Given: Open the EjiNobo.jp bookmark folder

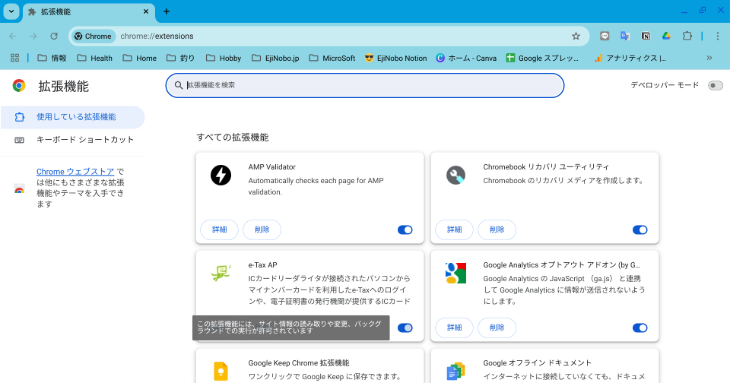Looking at the screenshot, I should [276, 58].
